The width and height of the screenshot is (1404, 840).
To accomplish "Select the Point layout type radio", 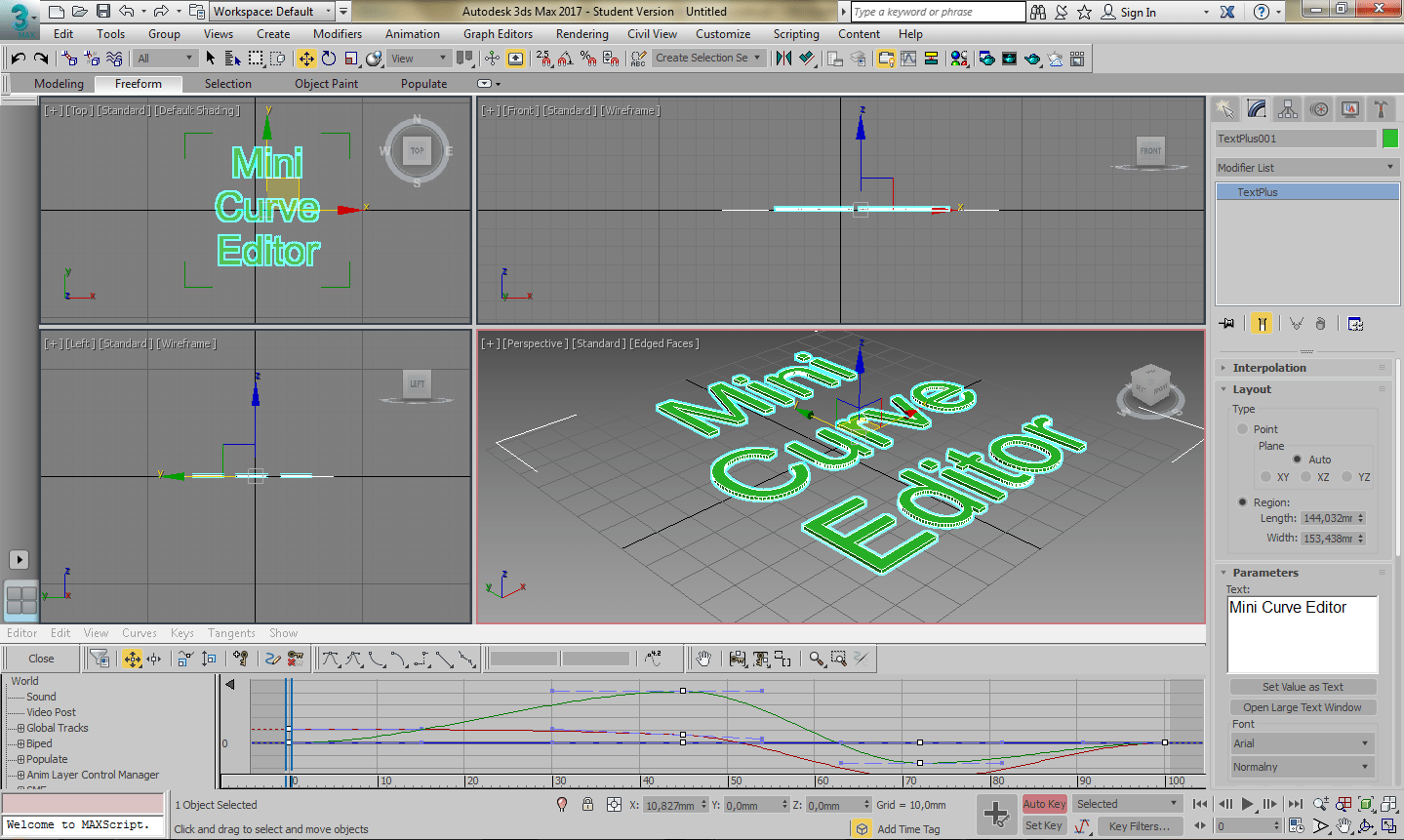I will point(1242,429).
